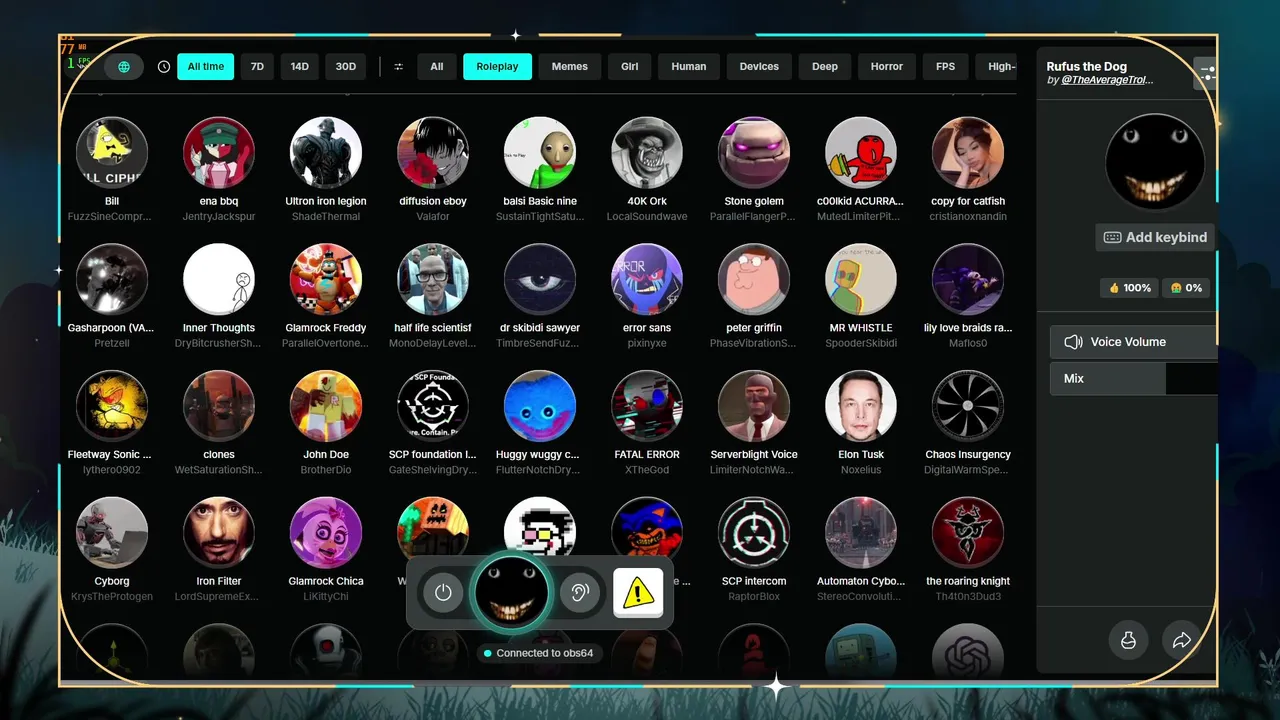This screenshot has width=1280, height=720.
Task: Choose the Huggy wuggy voice
Action: 540,406
